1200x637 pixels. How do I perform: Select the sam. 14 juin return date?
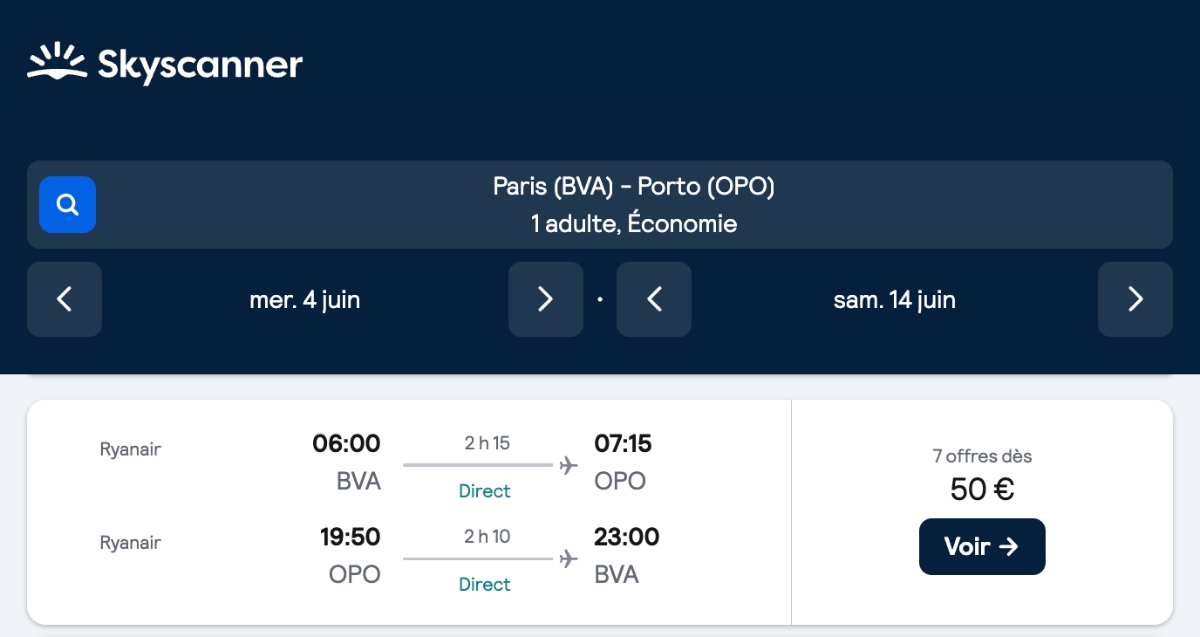pos(894,300)
